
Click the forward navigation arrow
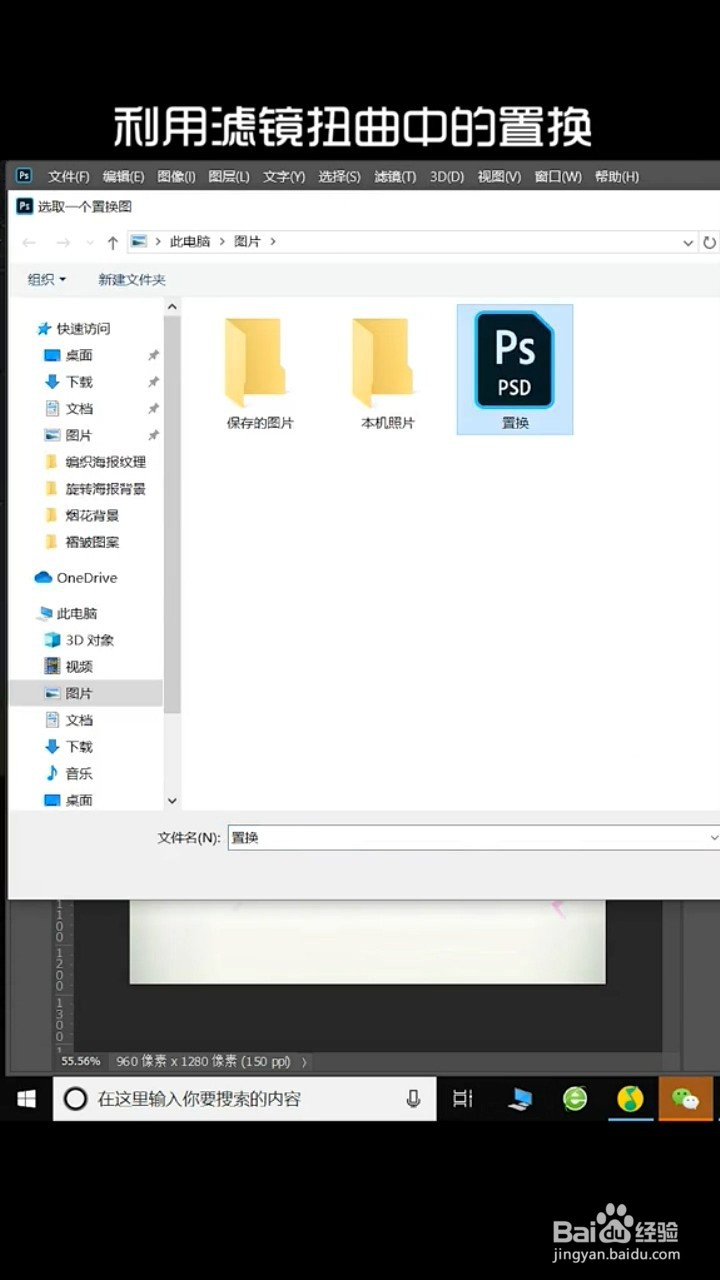(63, 242)
